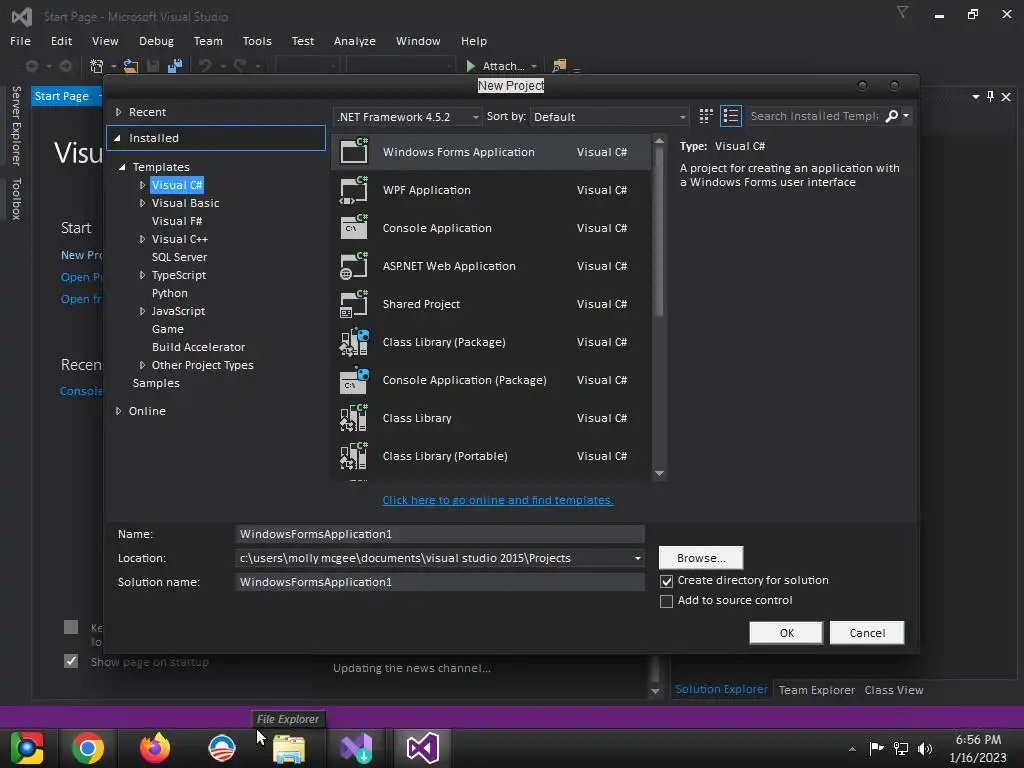Click the Start debugging play arrow
The height and width of the screenshot is (768, 1024).
pyautogui.click(x=470, y=65)
